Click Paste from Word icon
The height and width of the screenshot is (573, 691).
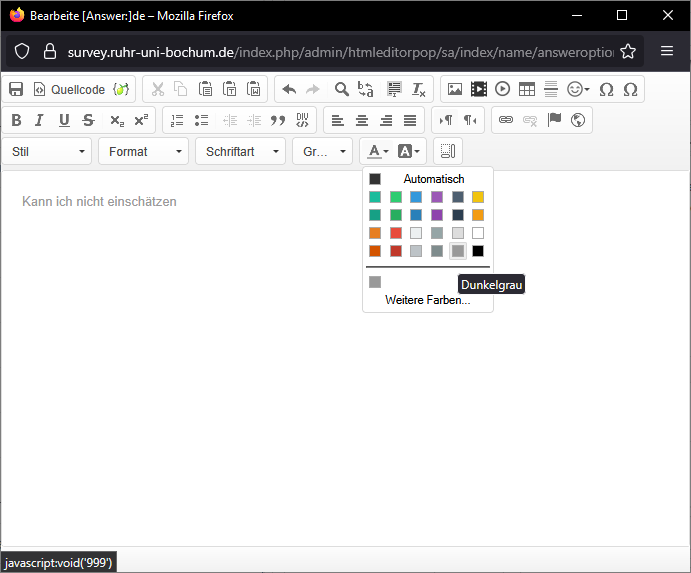[x=253, y=89]
